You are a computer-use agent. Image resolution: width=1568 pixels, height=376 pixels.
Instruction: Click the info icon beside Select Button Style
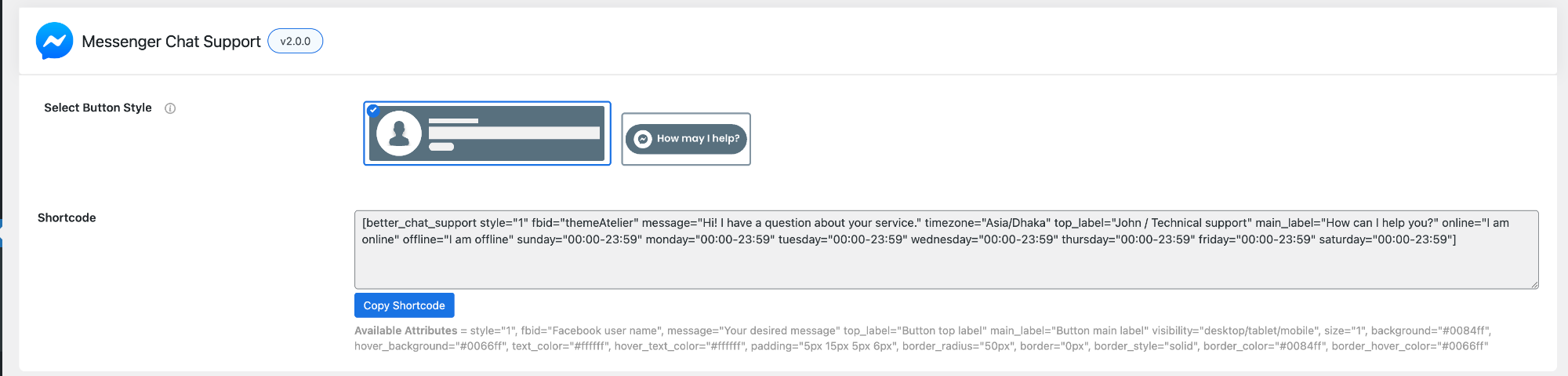[170, 108]
